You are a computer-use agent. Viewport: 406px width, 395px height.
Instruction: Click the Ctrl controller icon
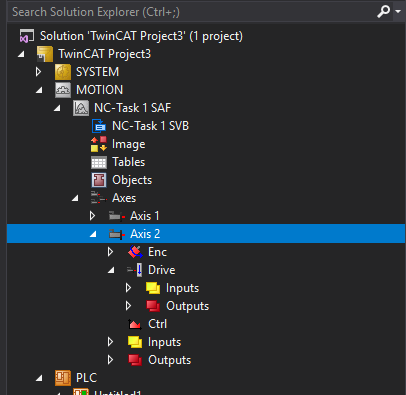[x=135, y=324]
